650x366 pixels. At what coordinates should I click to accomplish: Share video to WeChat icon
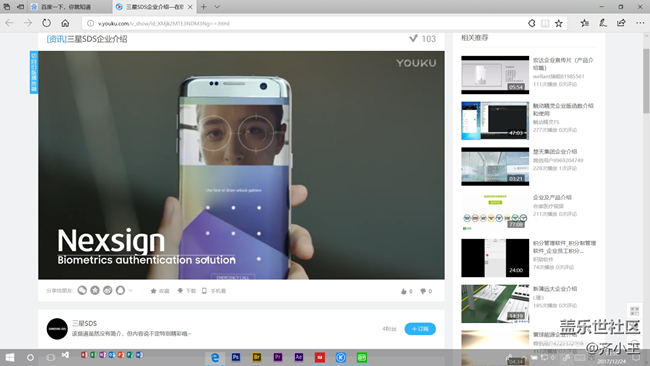82,291
